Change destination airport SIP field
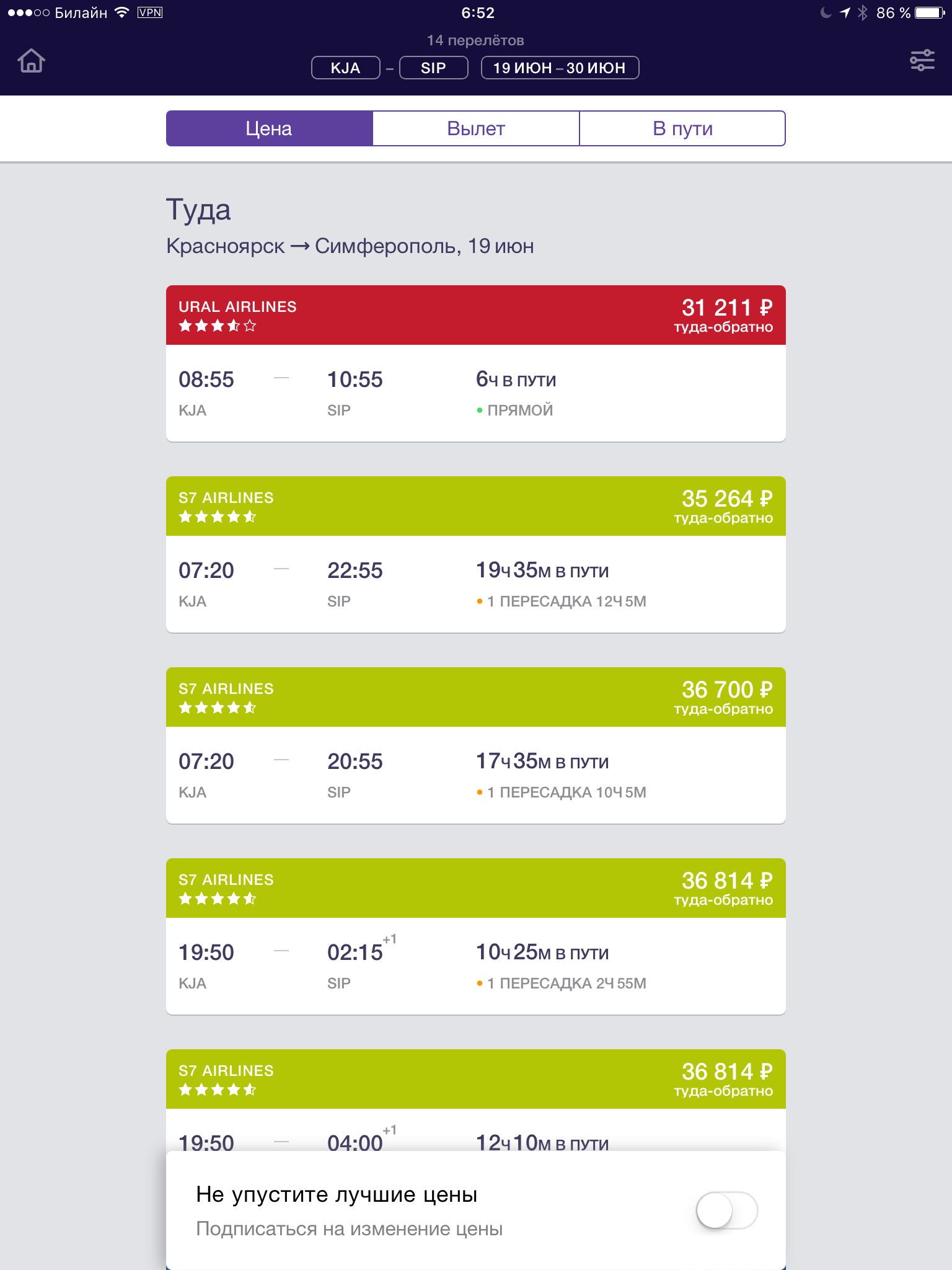 pos(433,68)
